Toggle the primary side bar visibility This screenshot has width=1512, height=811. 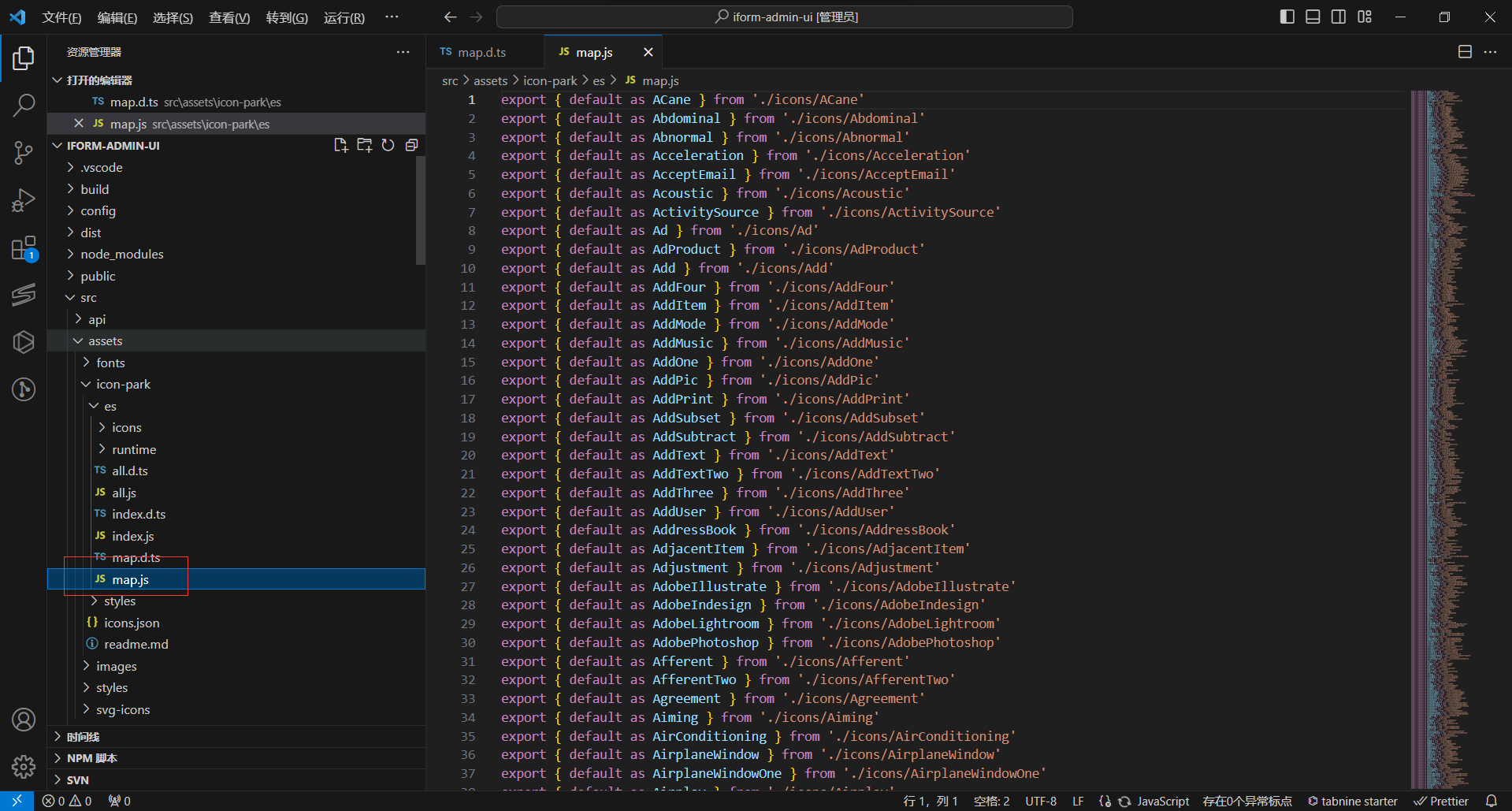[x=1287, y=17]
